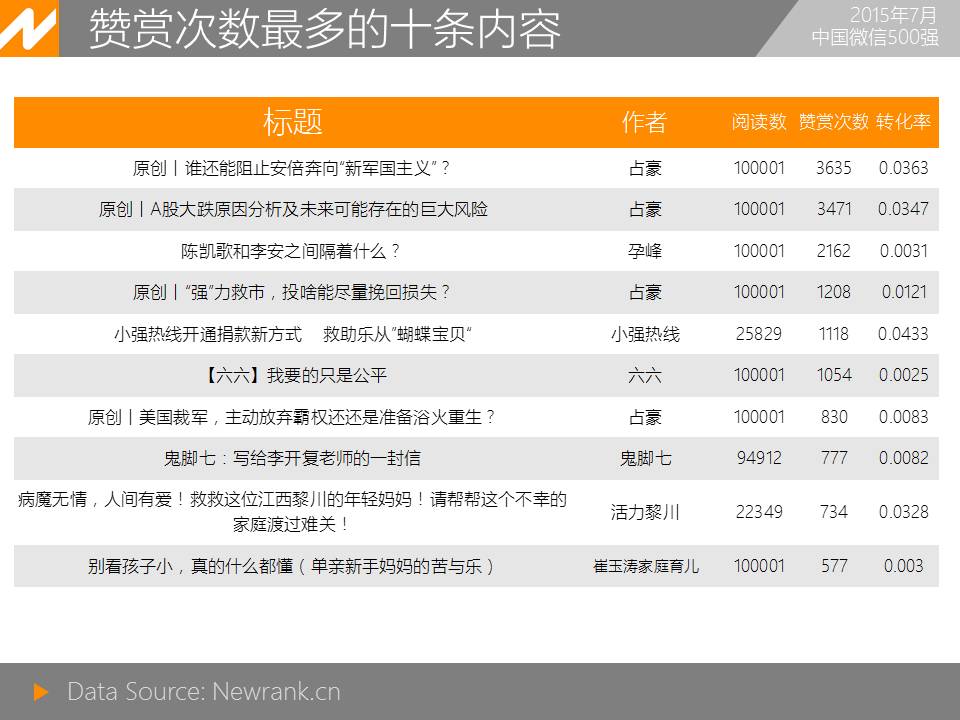Click the orange triangle before Data Source
This screenshot has width=960, height=720.
(x=41, y=691)
